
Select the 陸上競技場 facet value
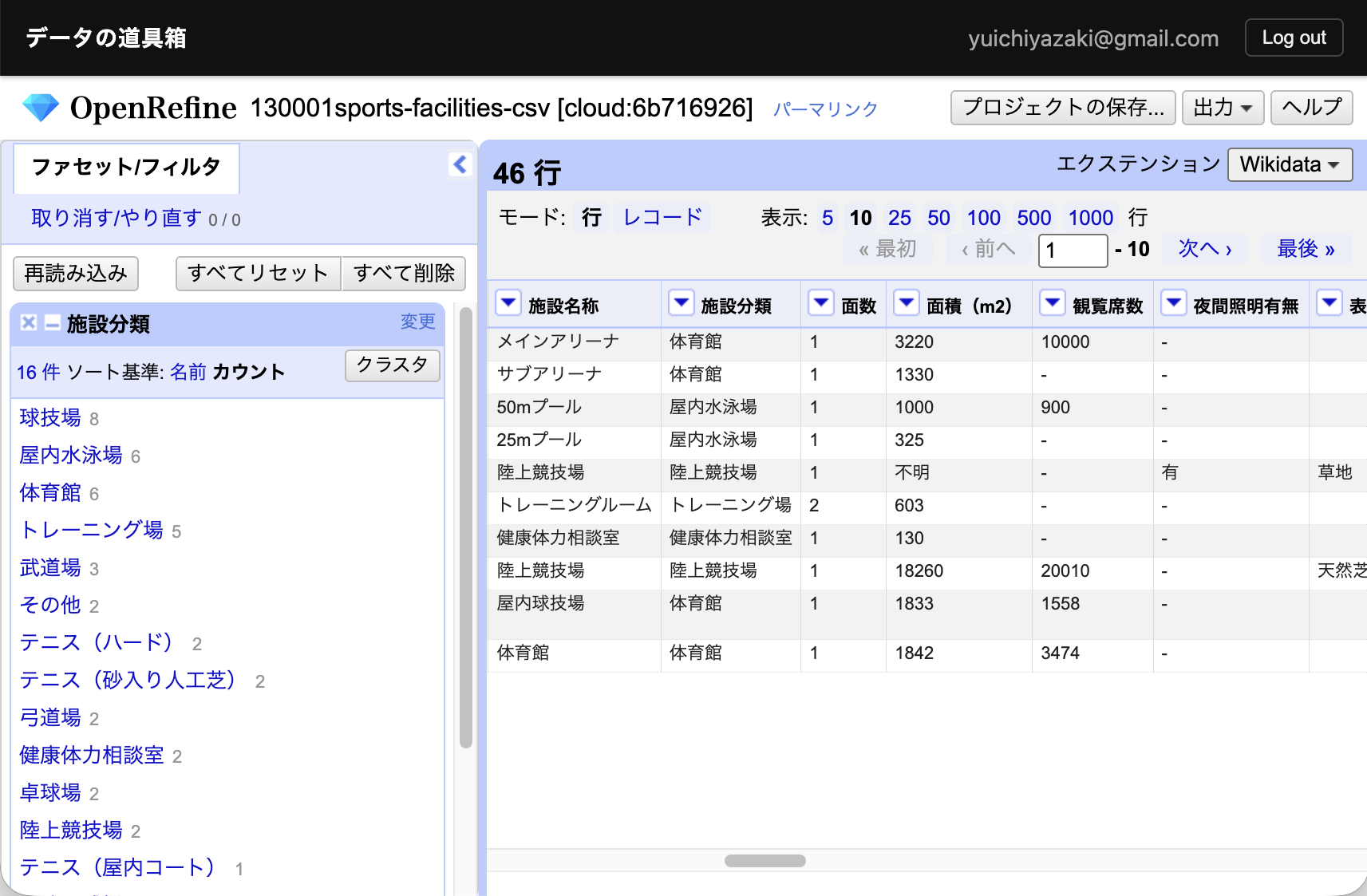pos(71,830)
